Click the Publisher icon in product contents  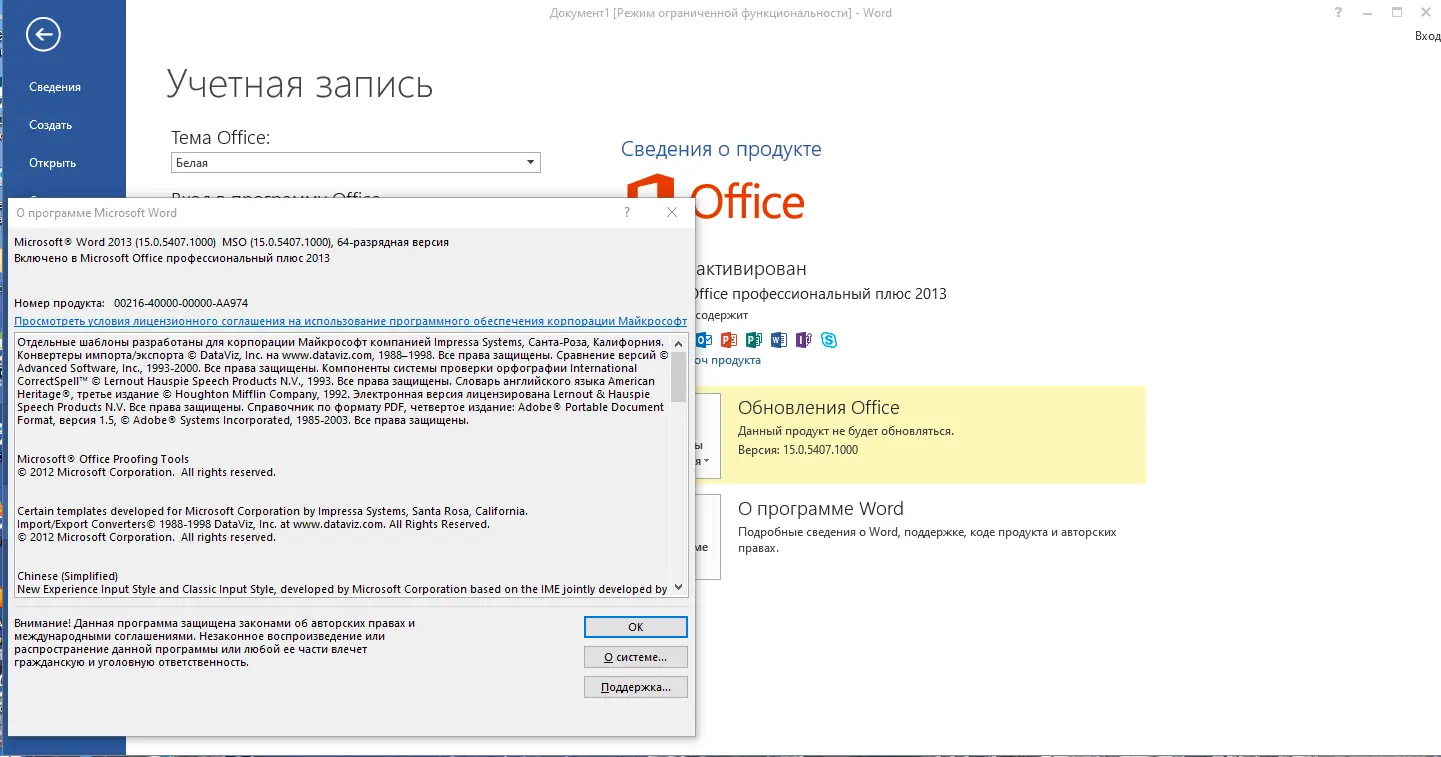(x=754, y=340)
